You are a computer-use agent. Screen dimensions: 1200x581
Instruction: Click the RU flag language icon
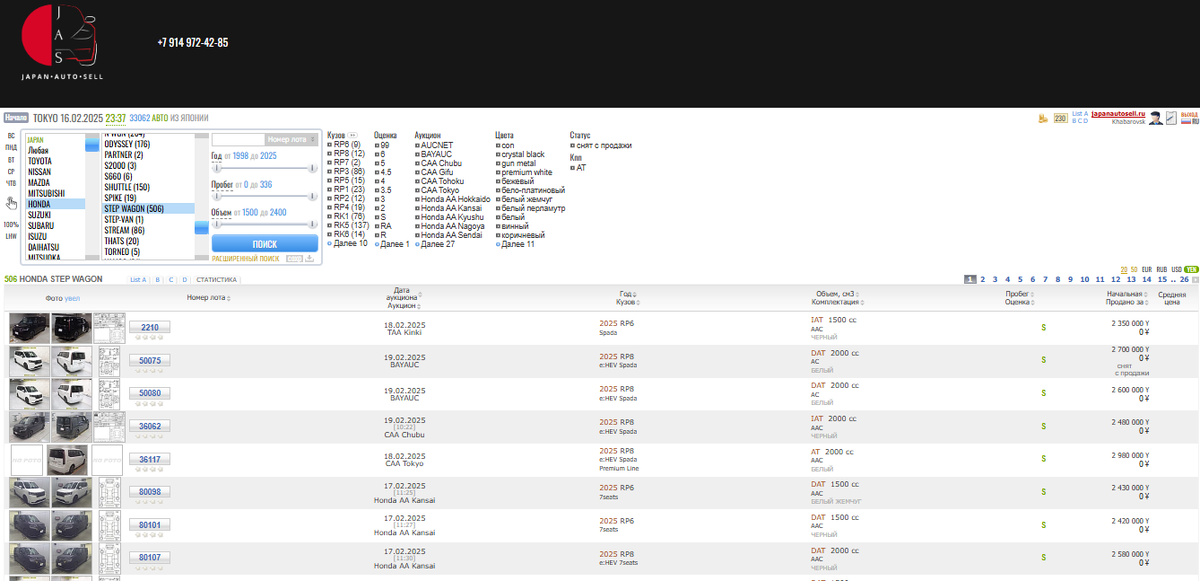[1186, 121]
